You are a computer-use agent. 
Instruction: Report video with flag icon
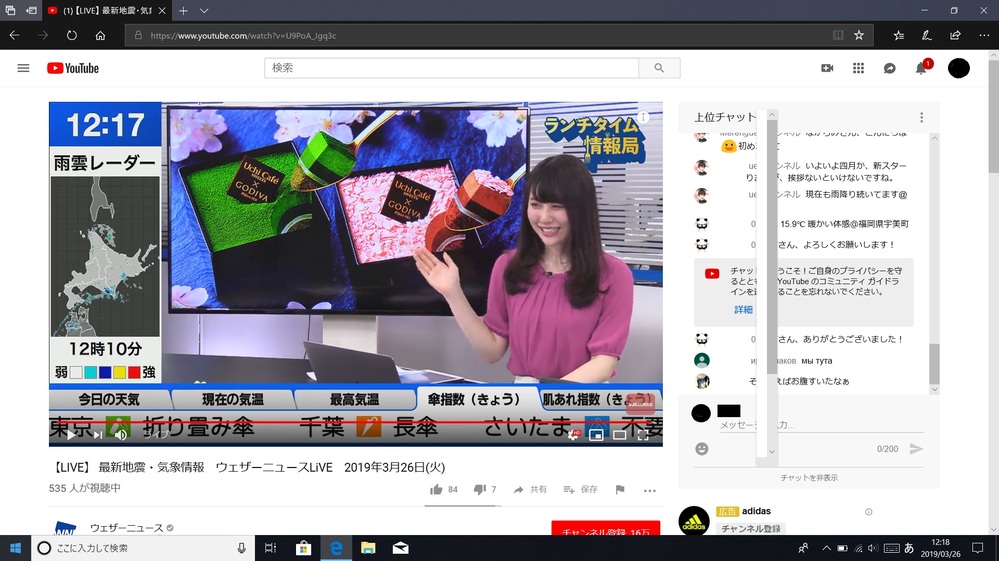(x=620, y=490)
